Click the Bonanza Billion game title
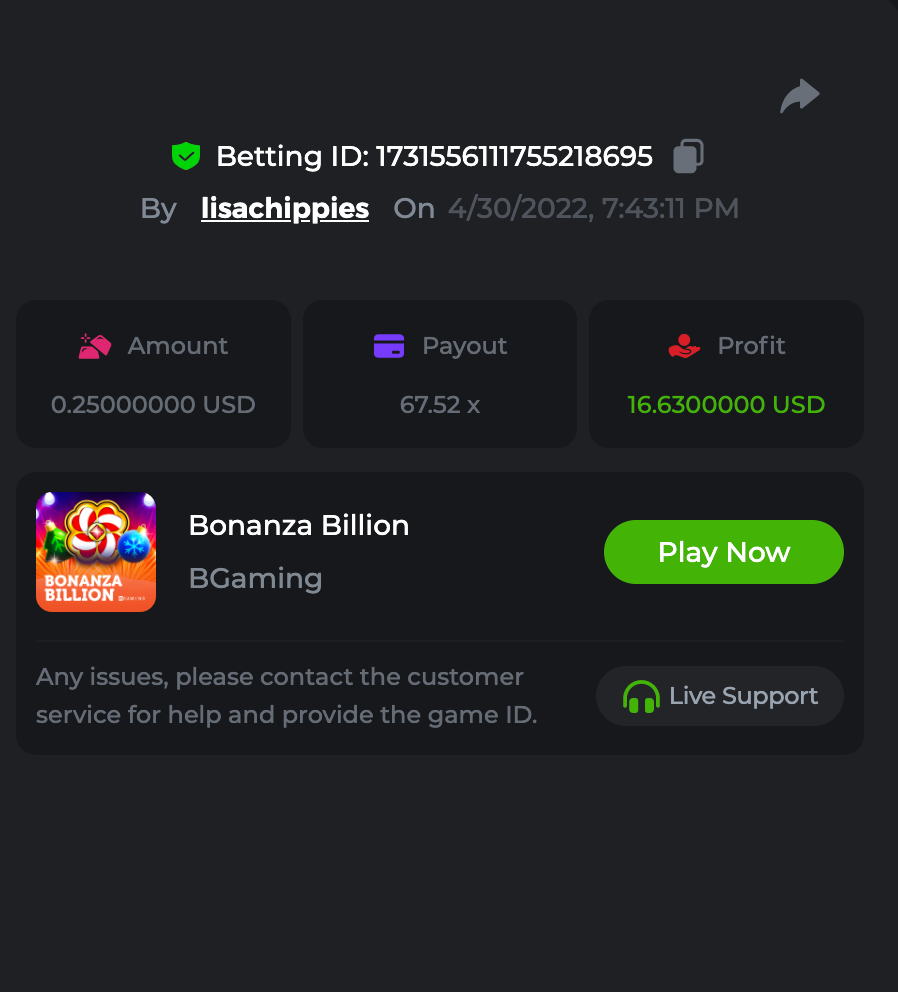Image resolution: width=898 pixels, height=992 pixels. pyautogui.click(x=299, y=526)
